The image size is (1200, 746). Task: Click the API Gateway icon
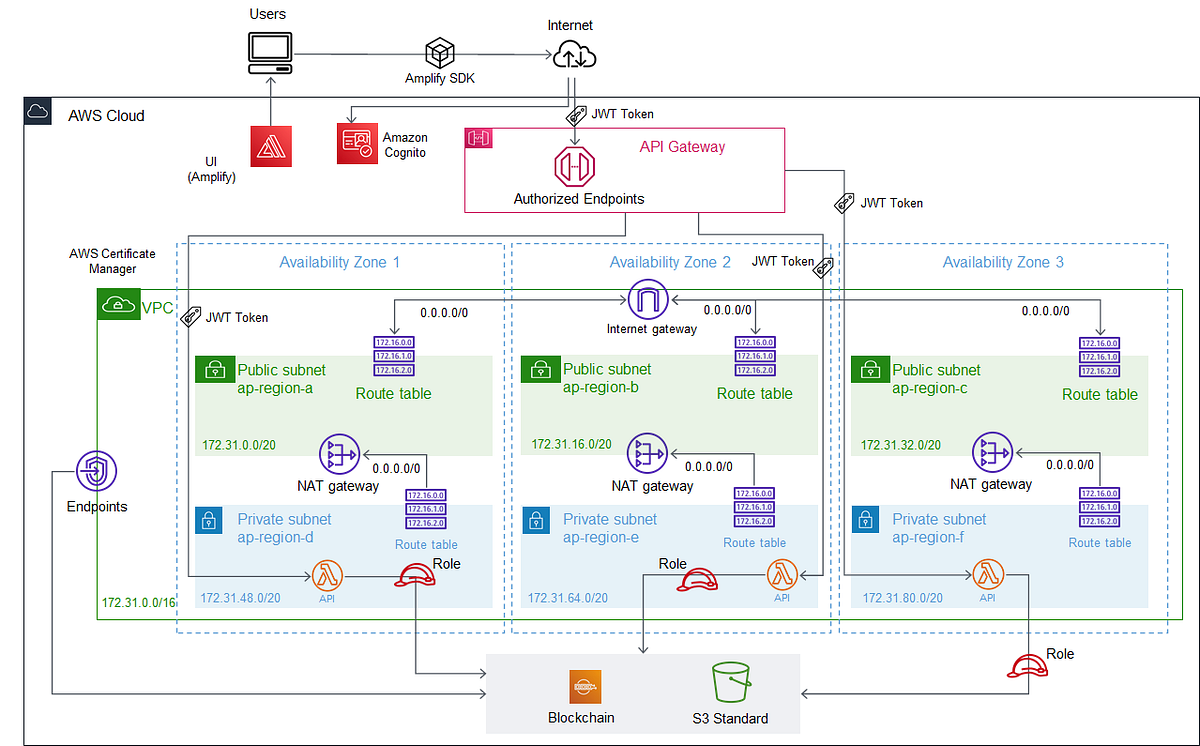tap(575, 165)
